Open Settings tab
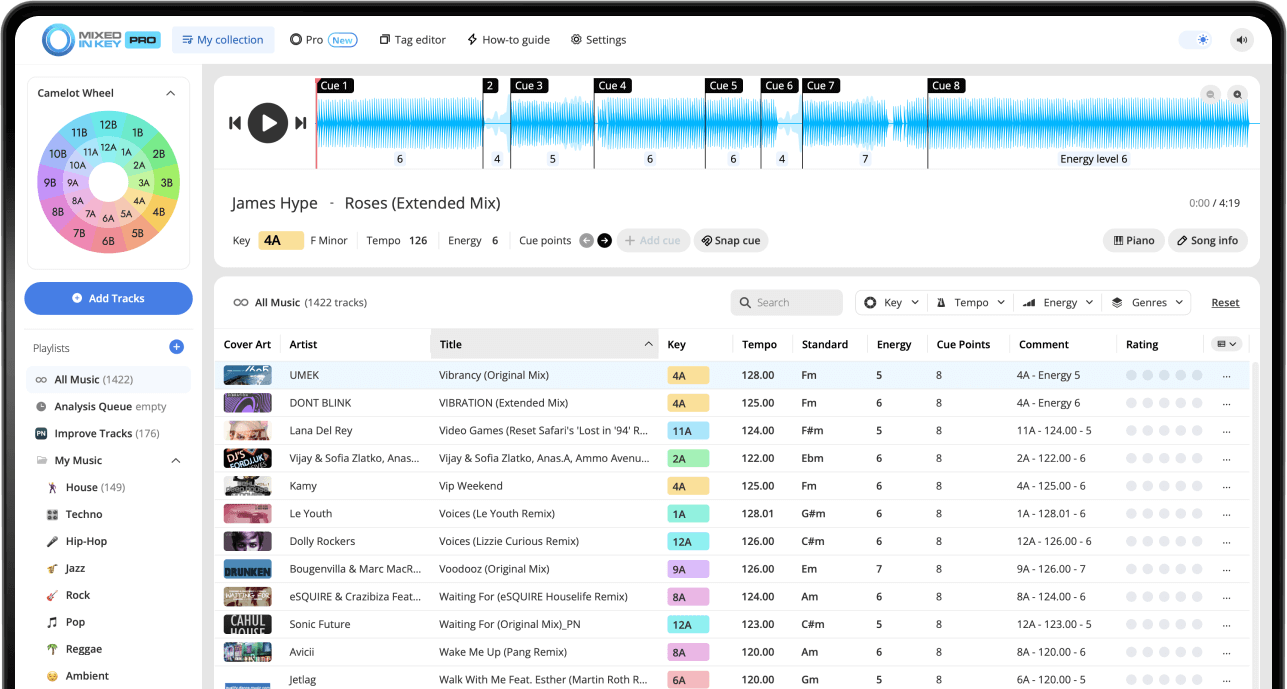 (598, 40)
